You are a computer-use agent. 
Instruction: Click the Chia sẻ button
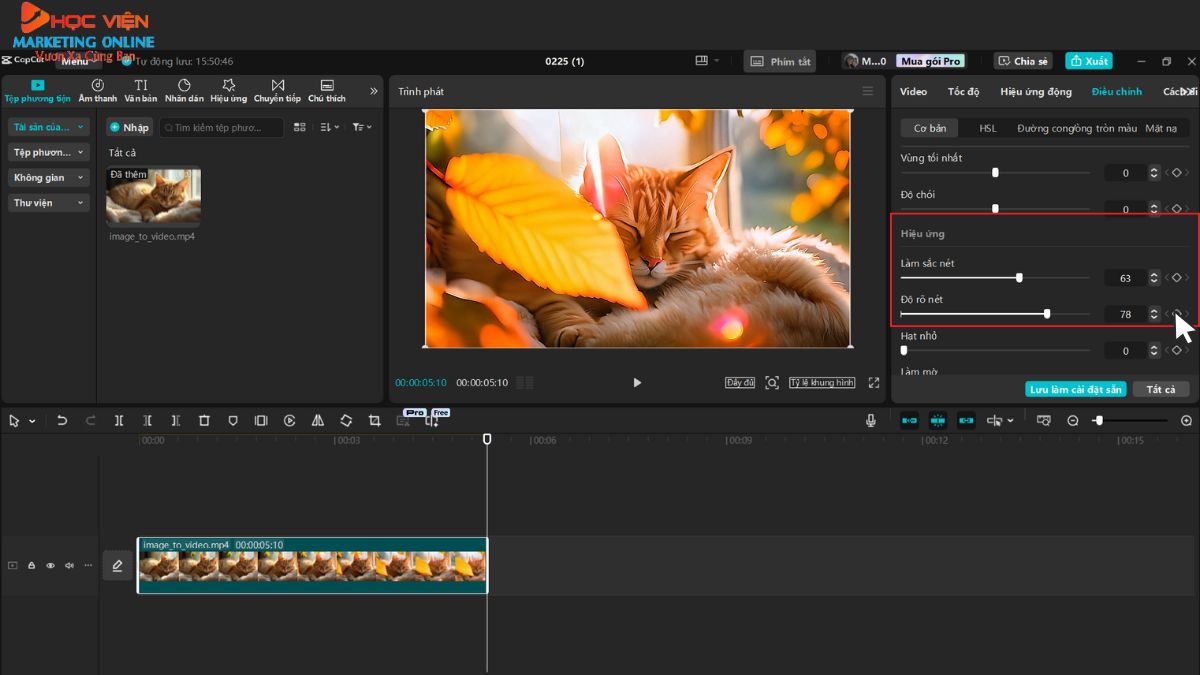(x=1023, y=61)
